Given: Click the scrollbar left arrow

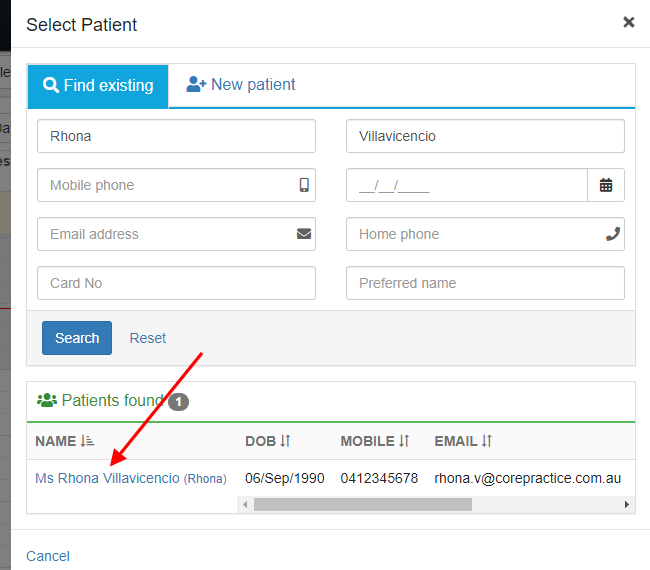Looking at the screenshot, I should 245,505.
